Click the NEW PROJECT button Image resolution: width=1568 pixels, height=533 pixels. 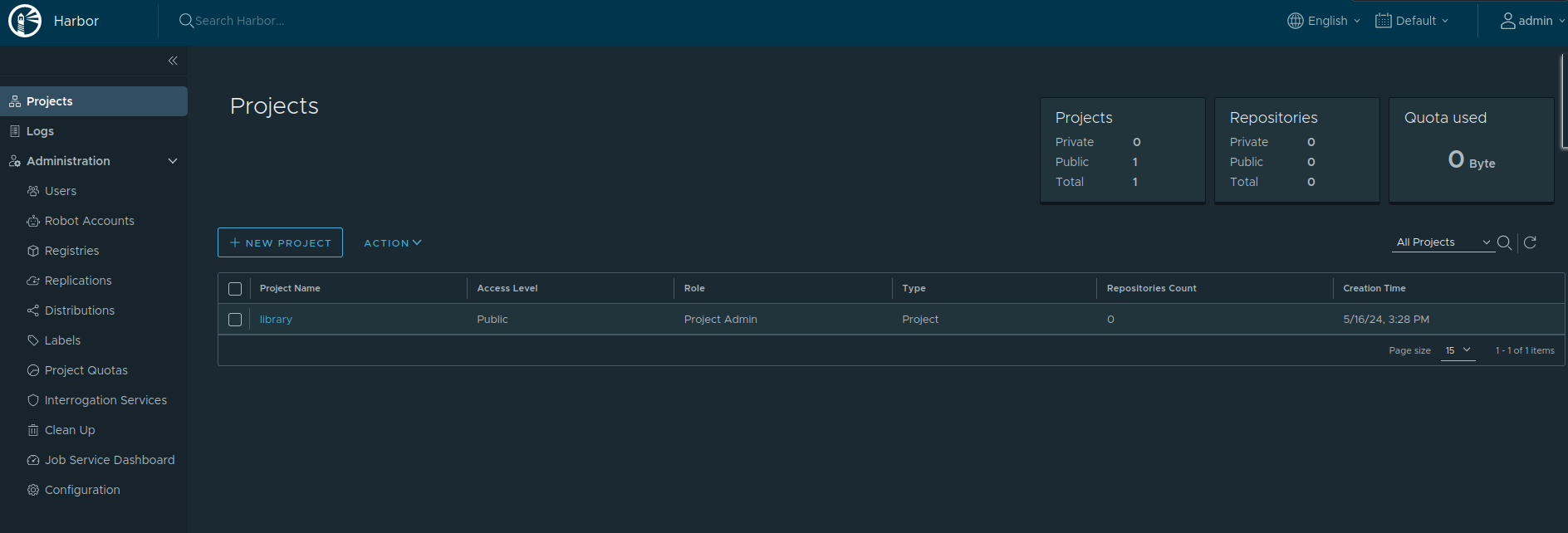(x=280, y=242)
